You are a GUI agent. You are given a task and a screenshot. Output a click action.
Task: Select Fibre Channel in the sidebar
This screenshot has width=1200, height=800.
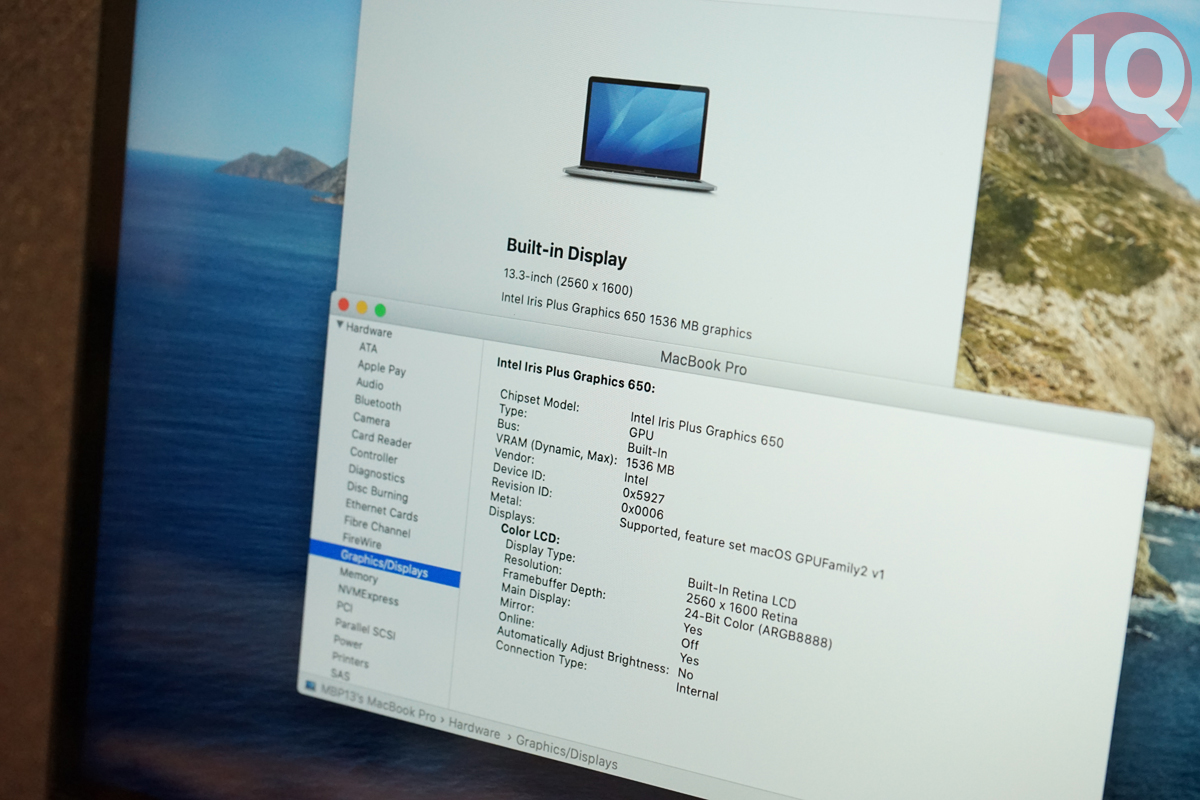(x=377, y=527)
